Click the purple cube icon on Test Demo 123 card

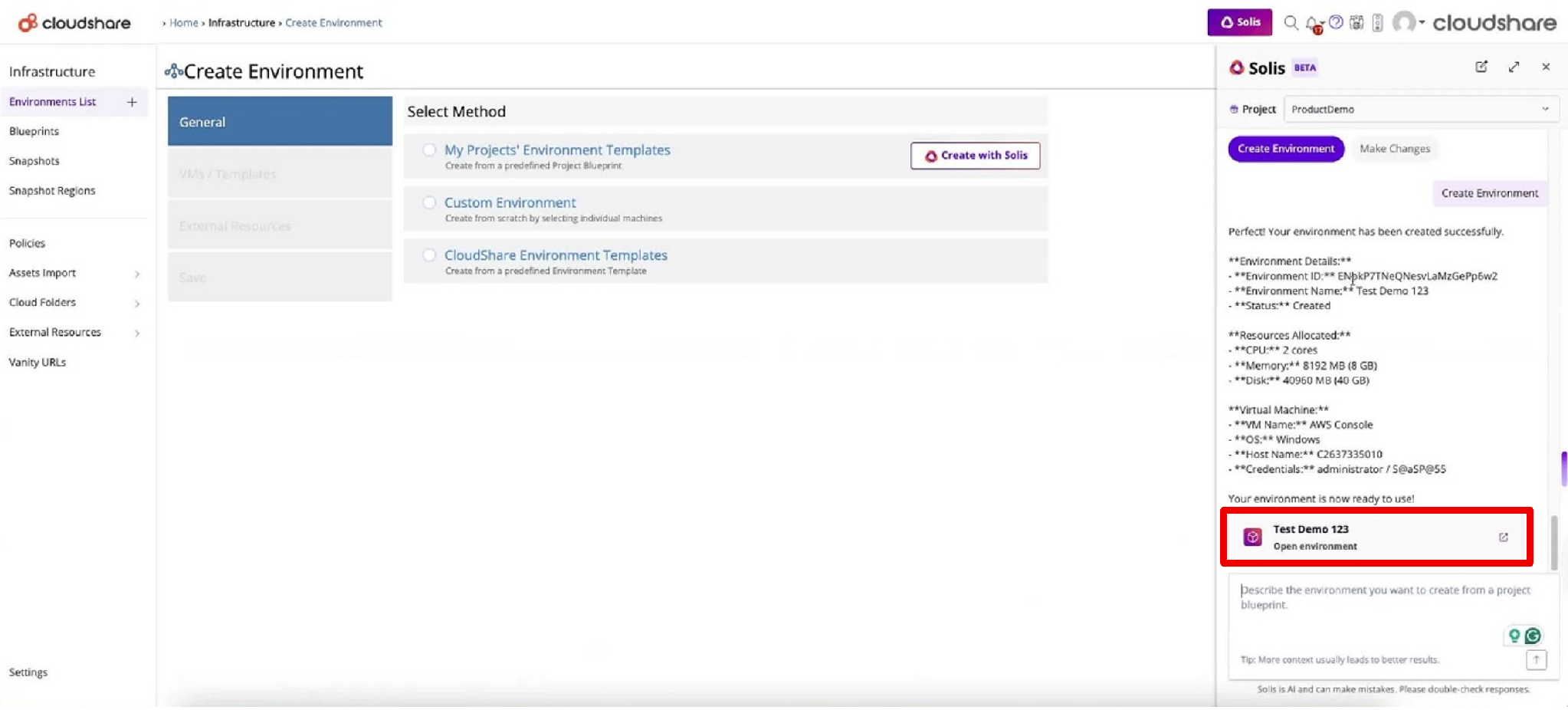1253,537
